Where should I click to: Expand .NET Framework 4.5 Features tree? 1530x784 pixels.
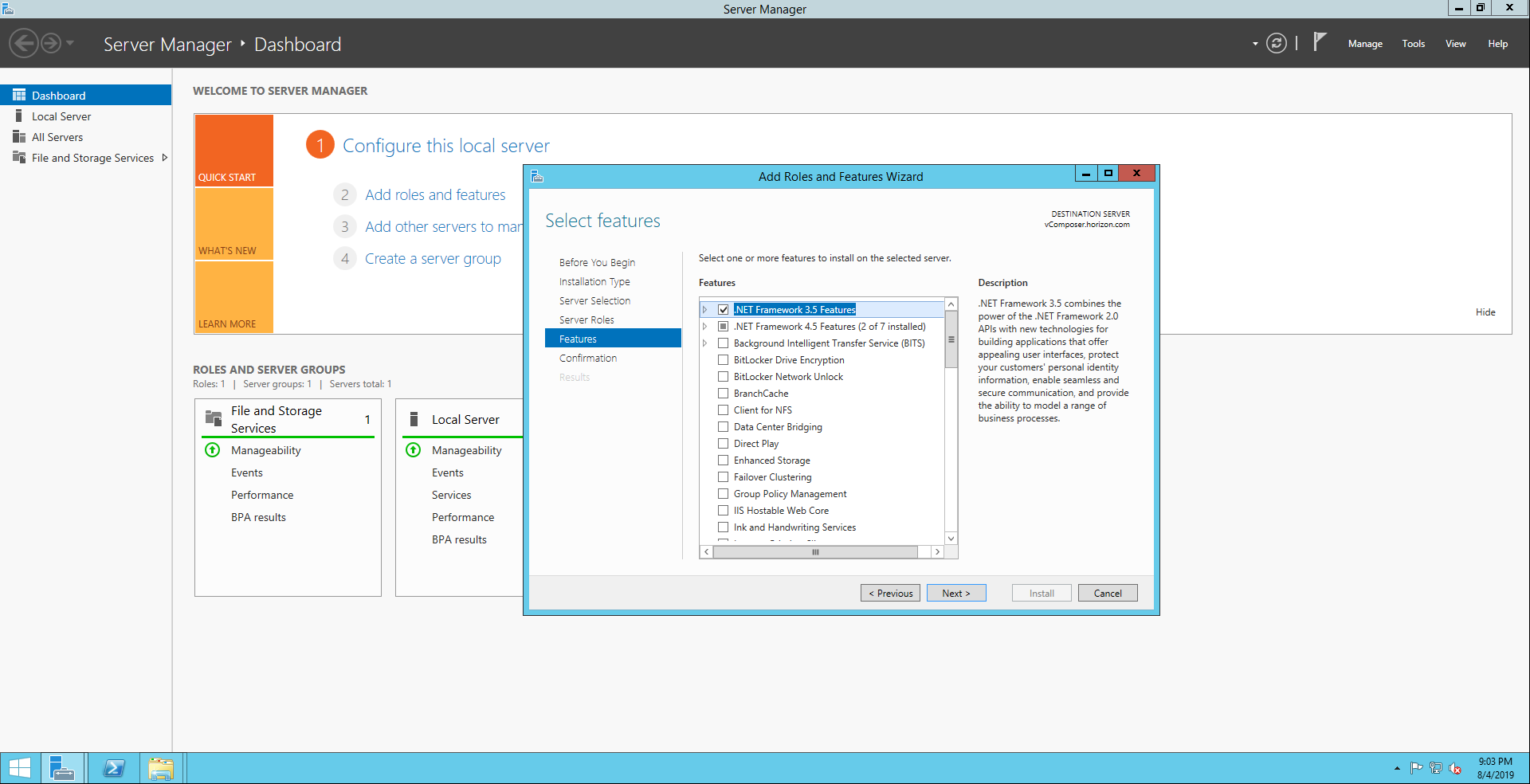coord(704,327)
